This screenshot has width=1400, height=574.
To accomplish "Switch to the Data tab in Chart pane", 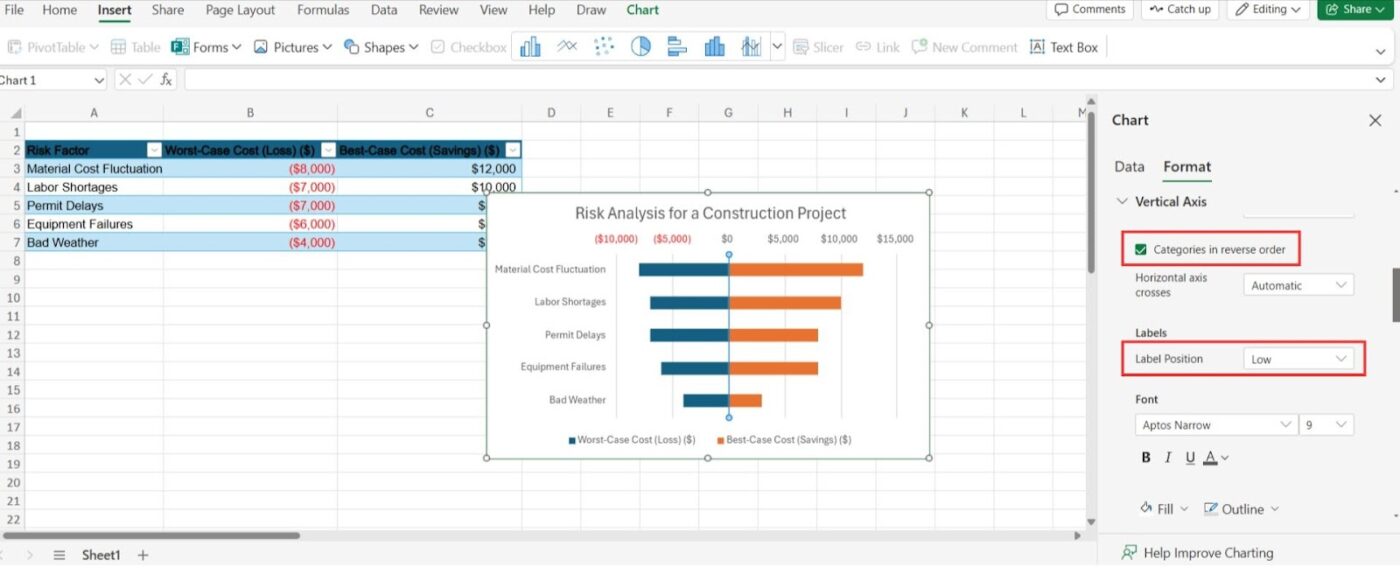I will (x=1129, y=167).
